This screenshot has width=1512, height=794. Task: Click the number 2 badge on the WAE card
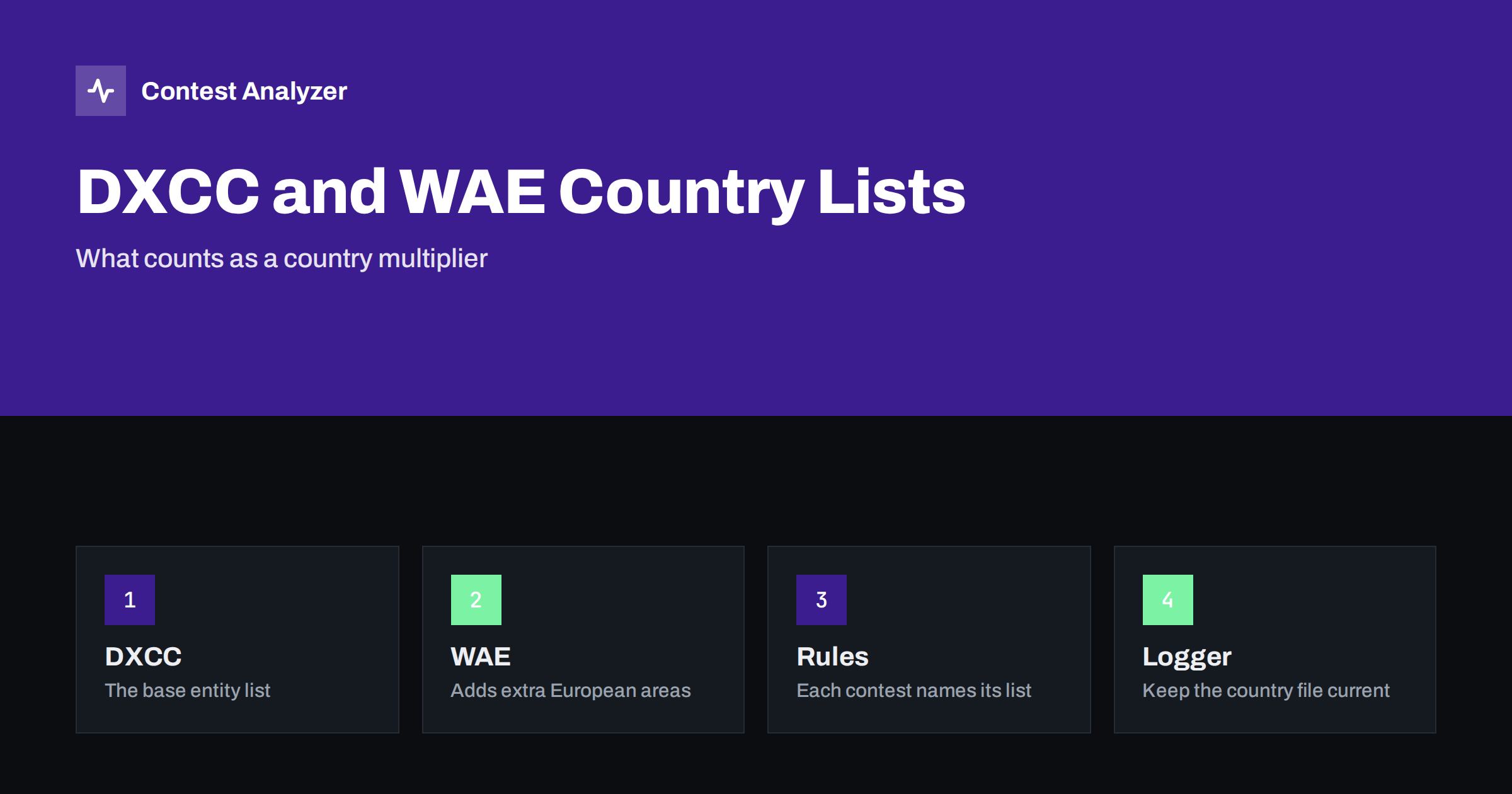[x=476, y=600]
